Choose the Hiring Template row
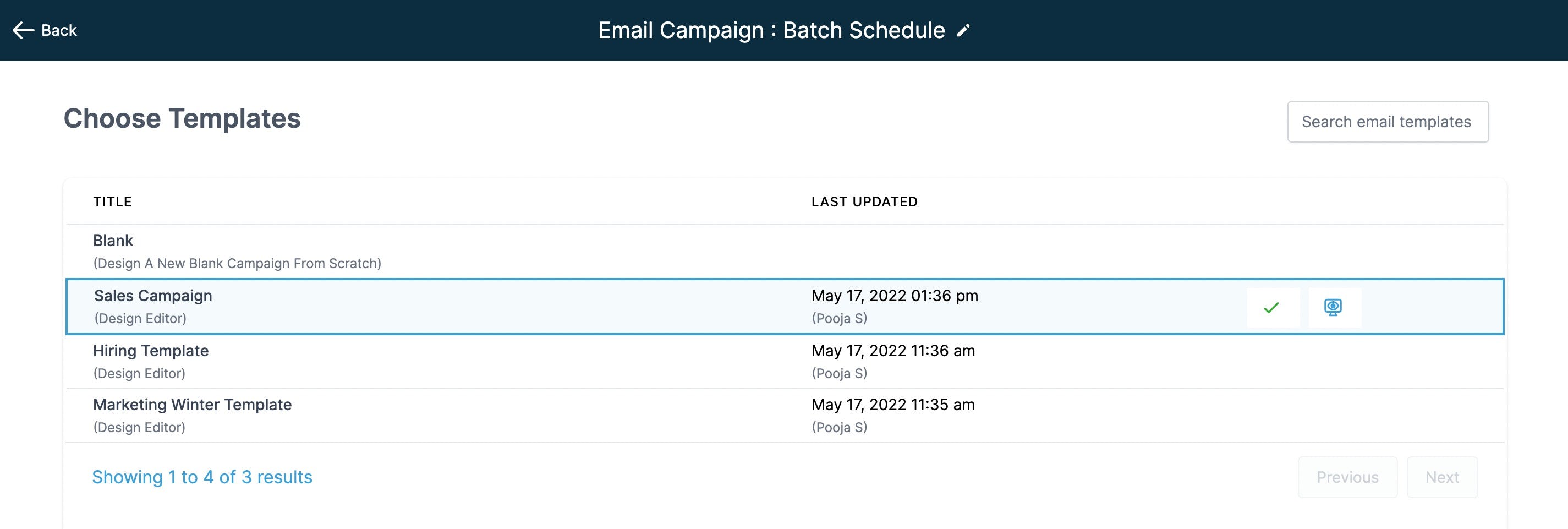Screen dimensions: 1568x529 point(150,351)
